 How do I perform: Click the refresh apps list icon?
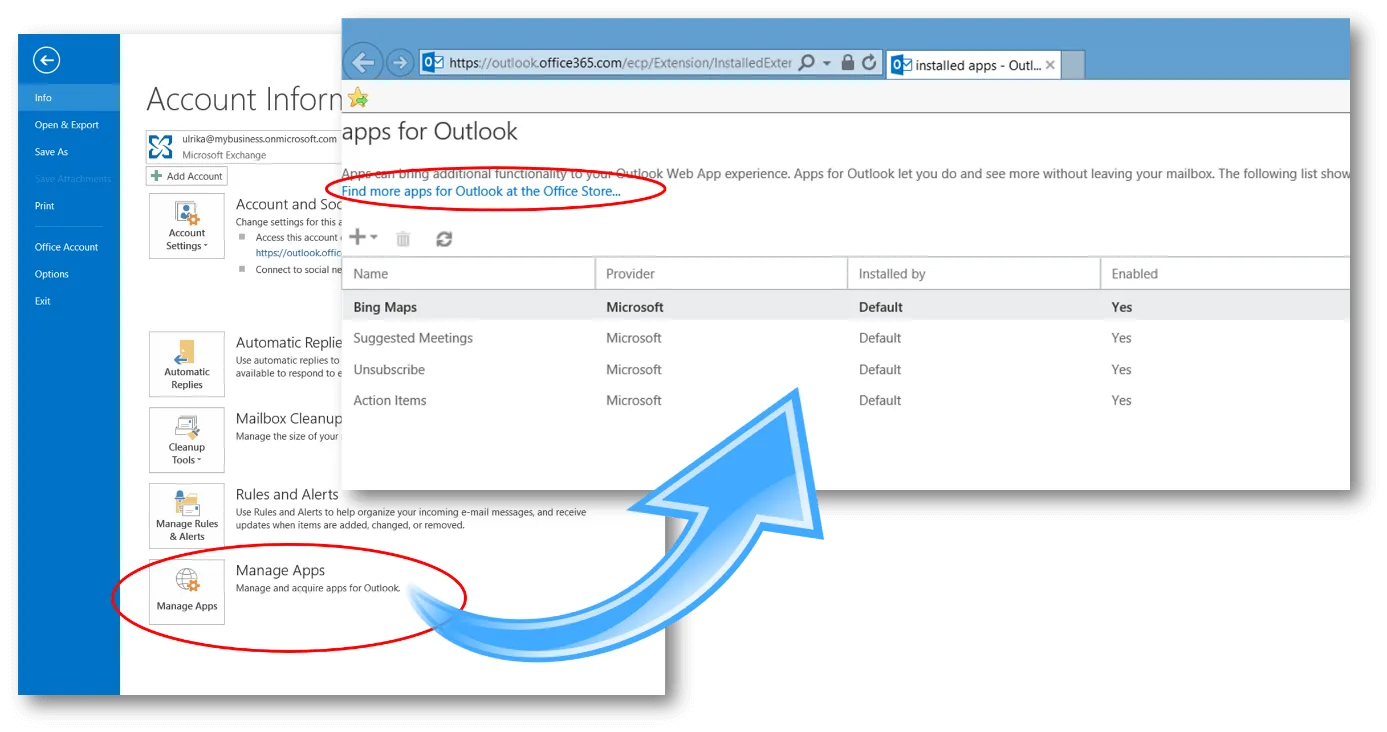tap(444, 239)
